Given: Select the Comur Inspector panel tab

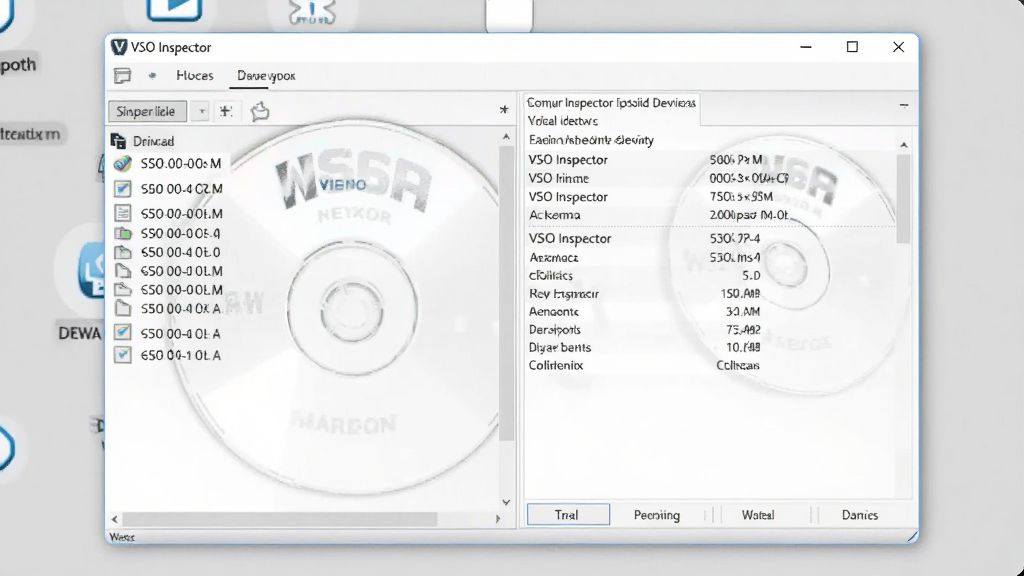Looking at the screenshot, I should [611, 103].
